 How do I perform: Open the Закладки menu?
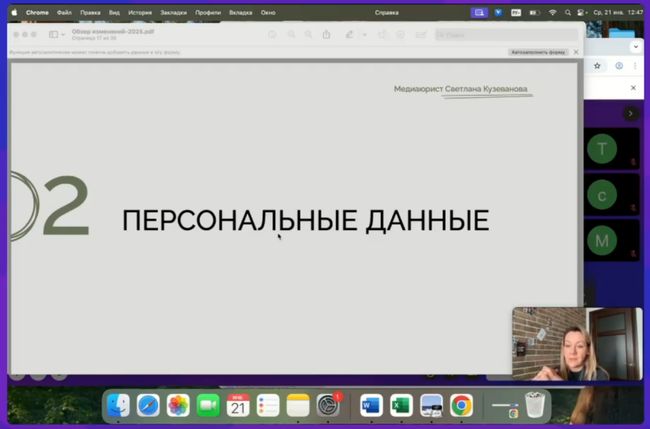tap(173, 12)
